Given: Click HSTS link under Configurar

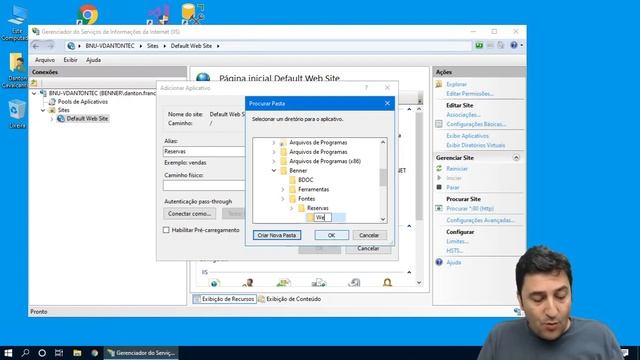Looking at the screenshot, I should [x=454, y=251].
